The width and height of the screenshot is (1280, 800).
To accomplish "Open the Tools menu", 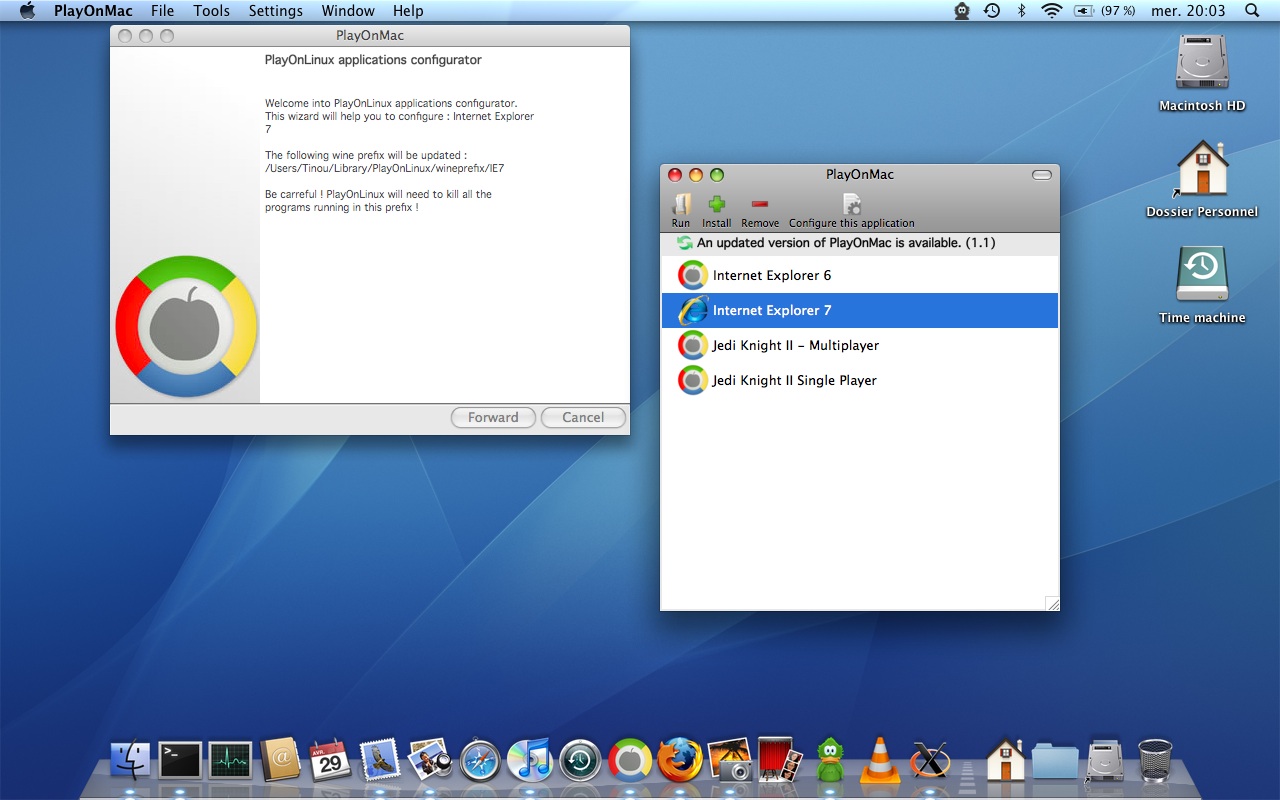I will pos(211,11).
